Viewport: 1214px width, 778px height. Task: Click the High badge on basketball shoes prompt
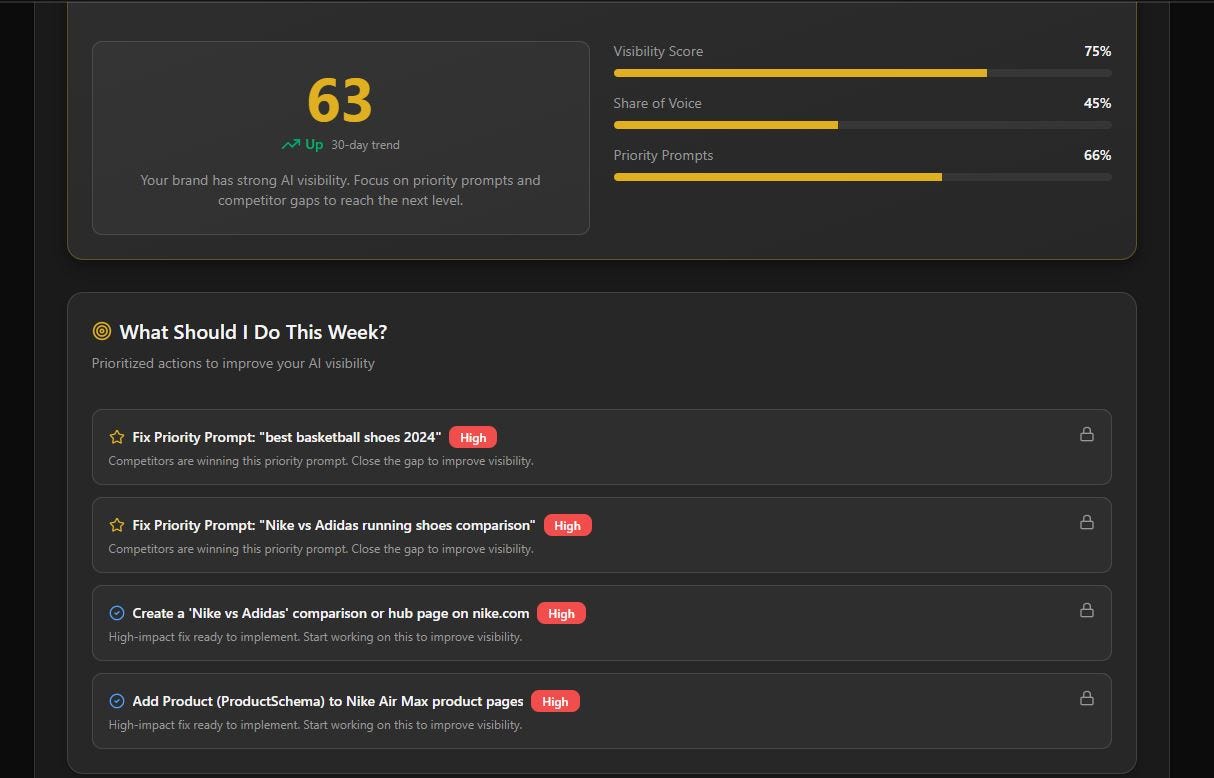pos(473,437)
